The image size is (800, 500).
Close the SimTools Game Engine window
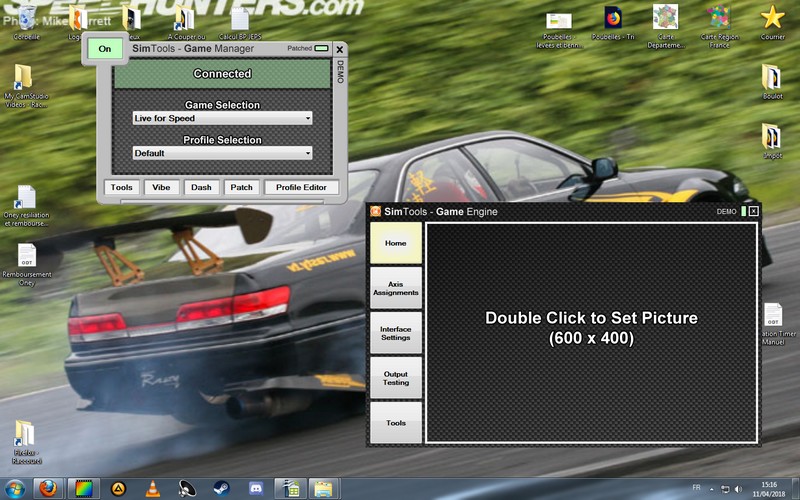754,211
